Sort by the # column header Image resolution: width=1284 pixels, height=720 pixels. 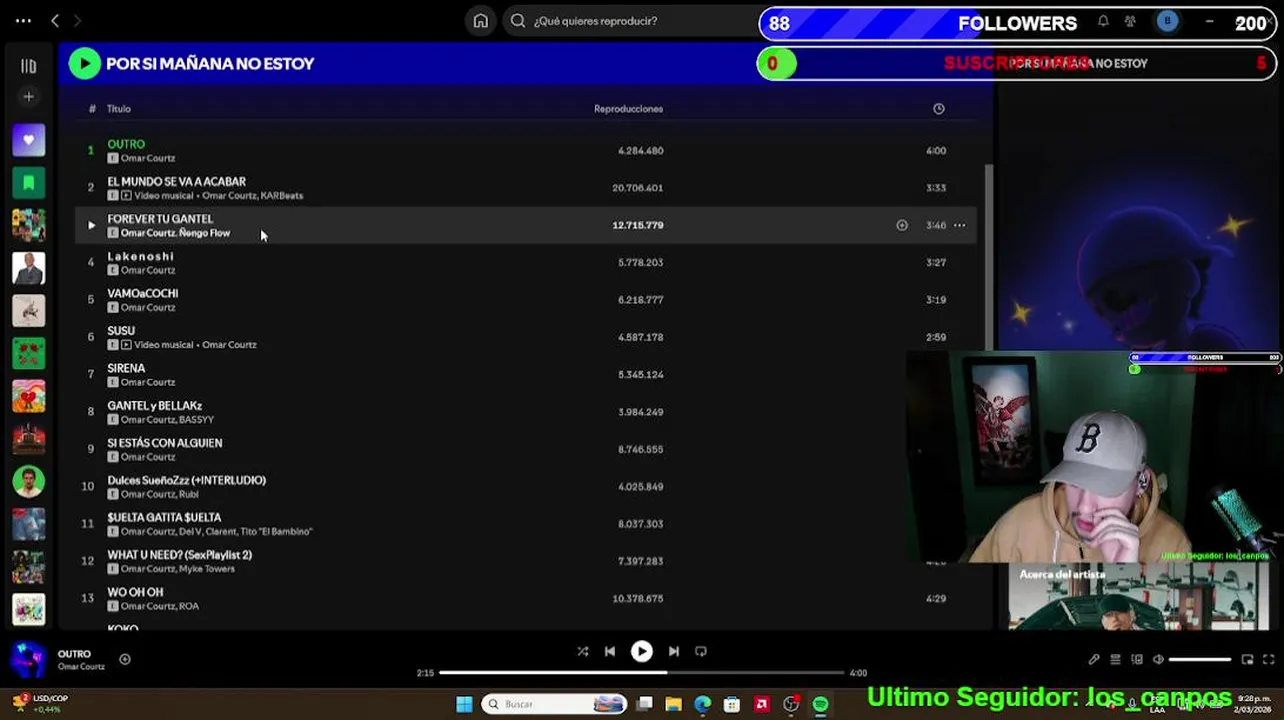coord(92,109)
